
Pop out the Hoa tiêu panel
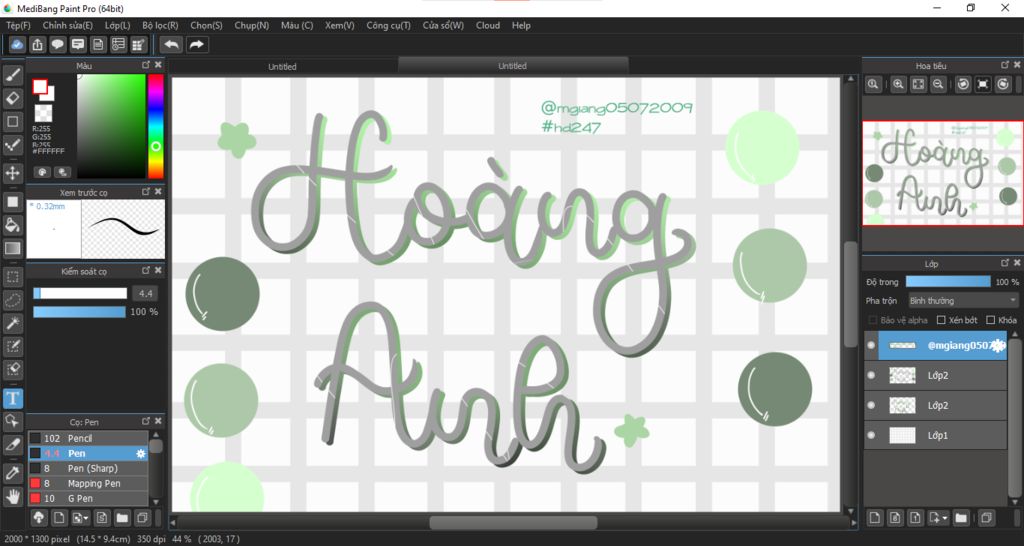pyautogui.click(x=1004, y=65)
